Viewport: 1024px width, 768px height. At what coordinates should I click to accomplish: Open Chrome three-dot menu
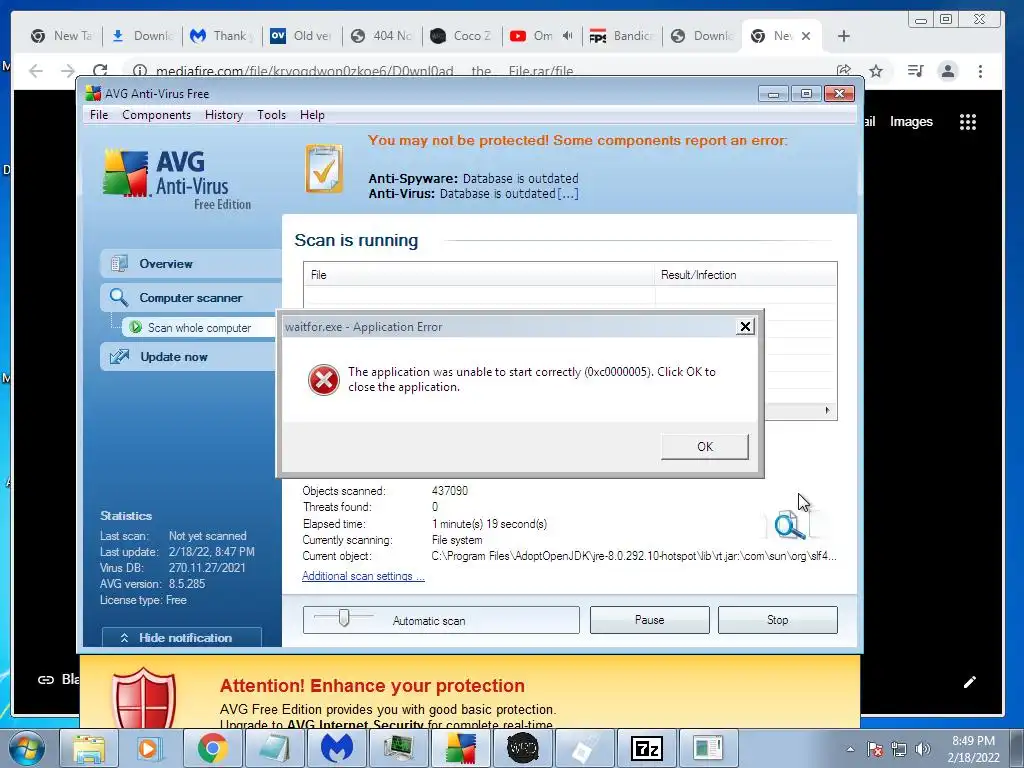pyautogui.click(x=980, y=71)
